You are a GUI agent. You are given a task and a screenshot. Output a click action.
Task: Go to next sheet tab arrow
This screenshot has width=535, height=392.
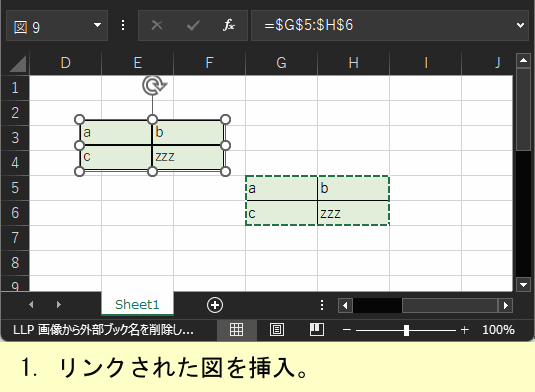pos(59,304)
